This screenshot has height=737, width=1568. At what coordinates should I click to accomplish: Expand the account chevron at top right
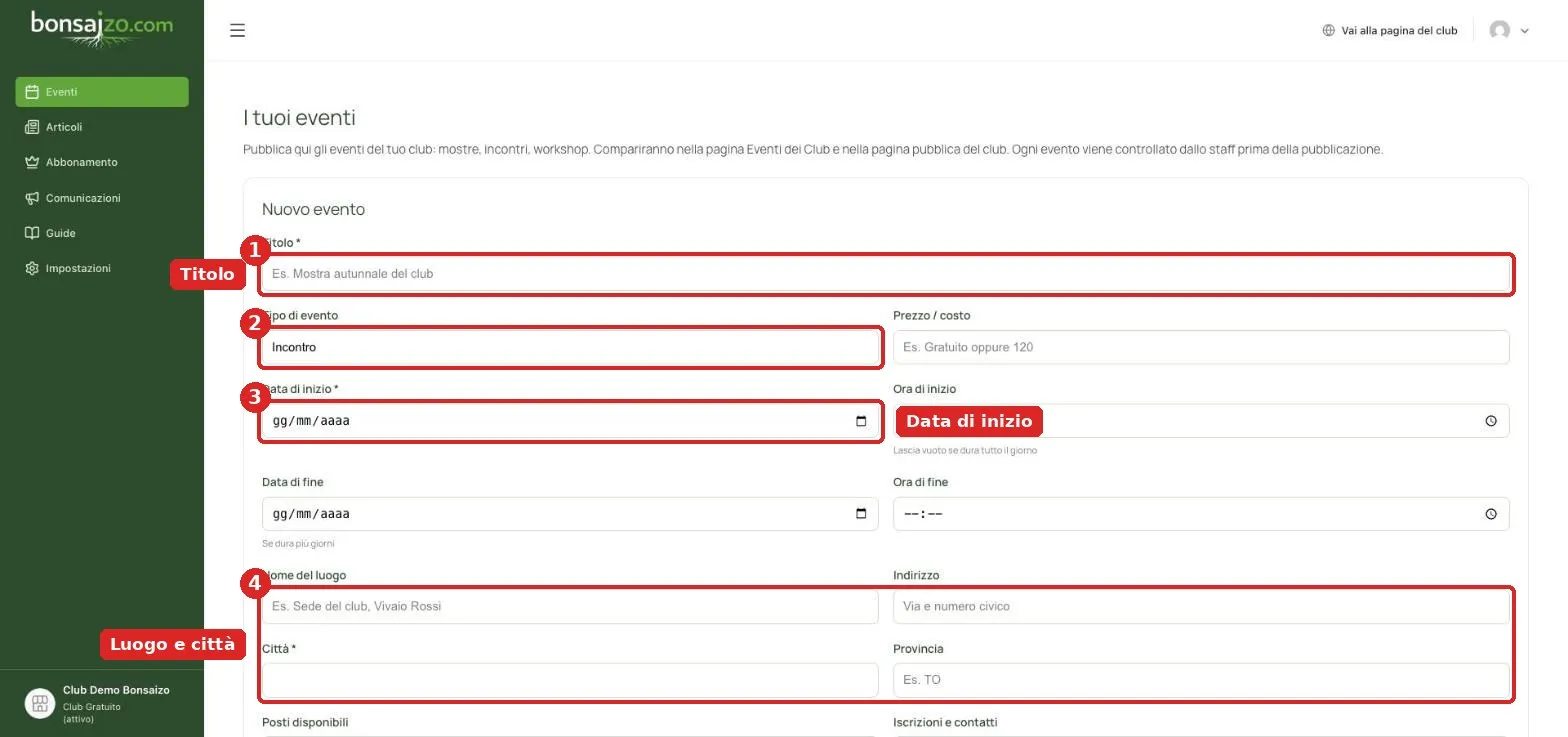[x=1525, y=31]
